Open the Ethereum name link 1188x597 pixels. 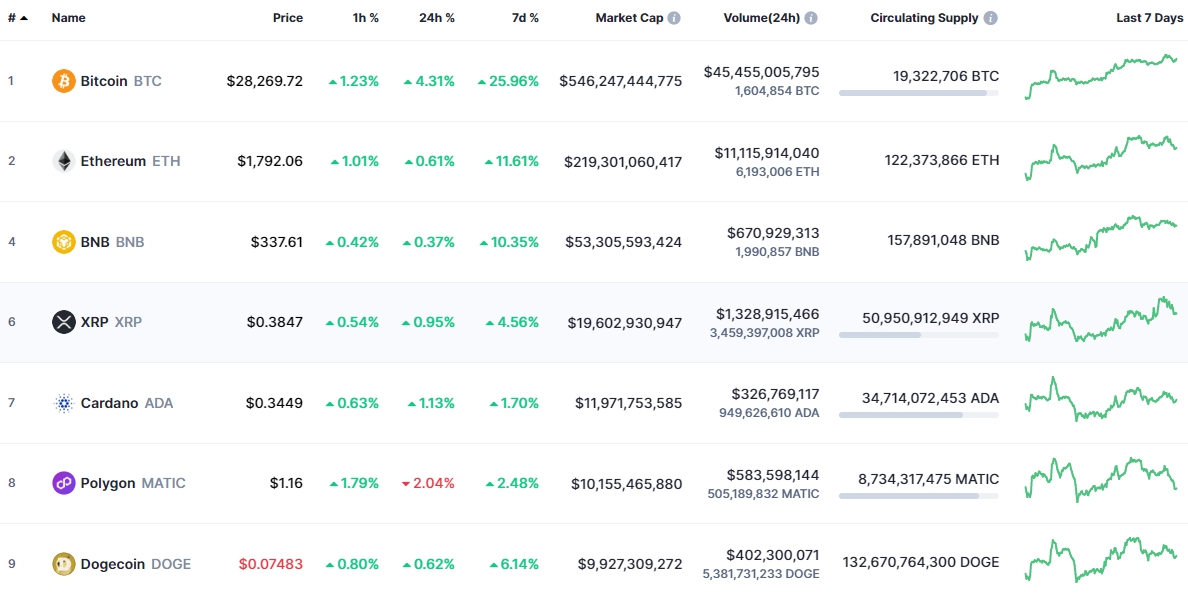(113, 161)
